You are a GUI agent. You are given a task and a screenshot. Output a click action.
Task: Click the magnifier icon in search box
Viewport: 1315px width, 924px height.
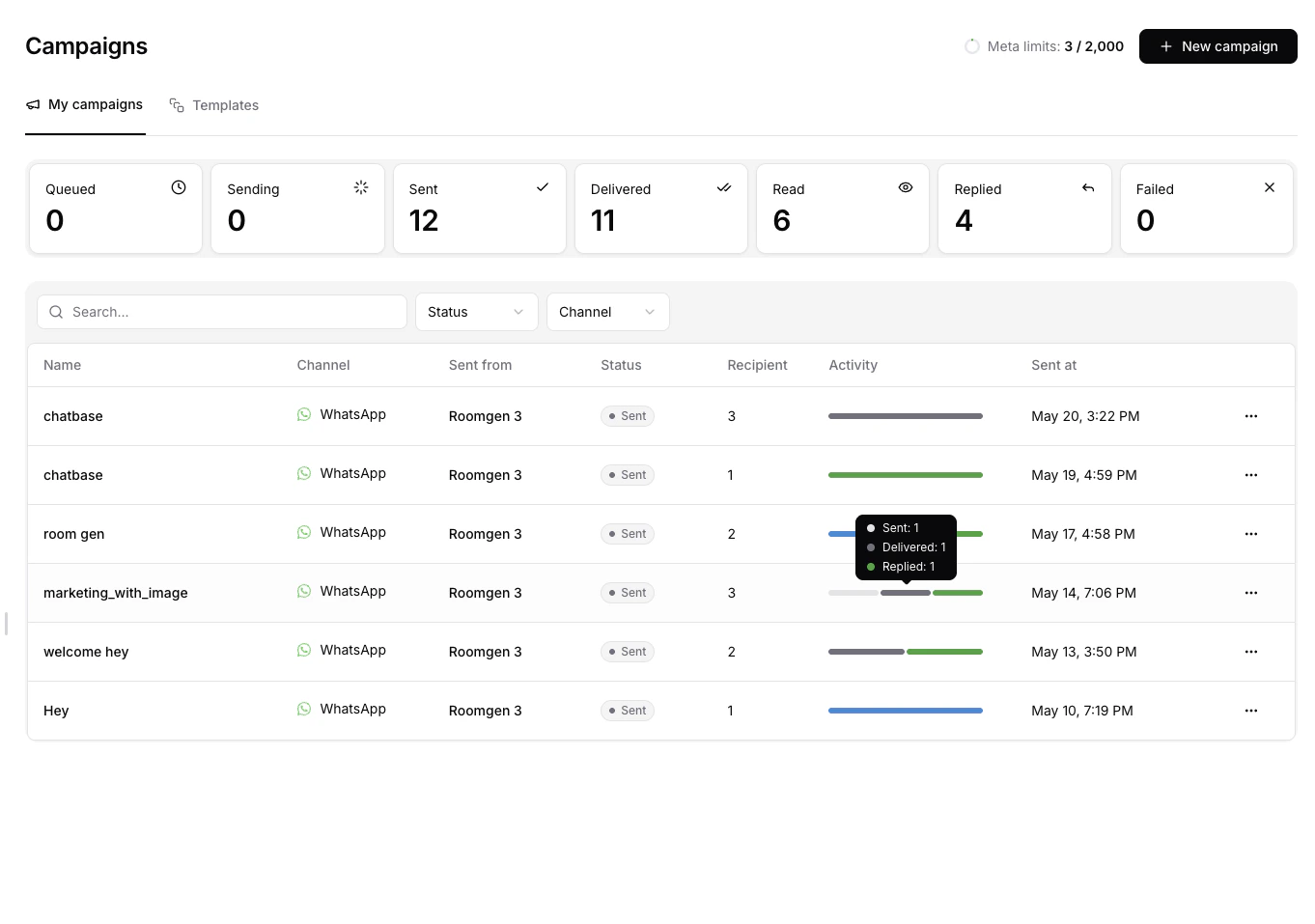(x=56, y=312)
